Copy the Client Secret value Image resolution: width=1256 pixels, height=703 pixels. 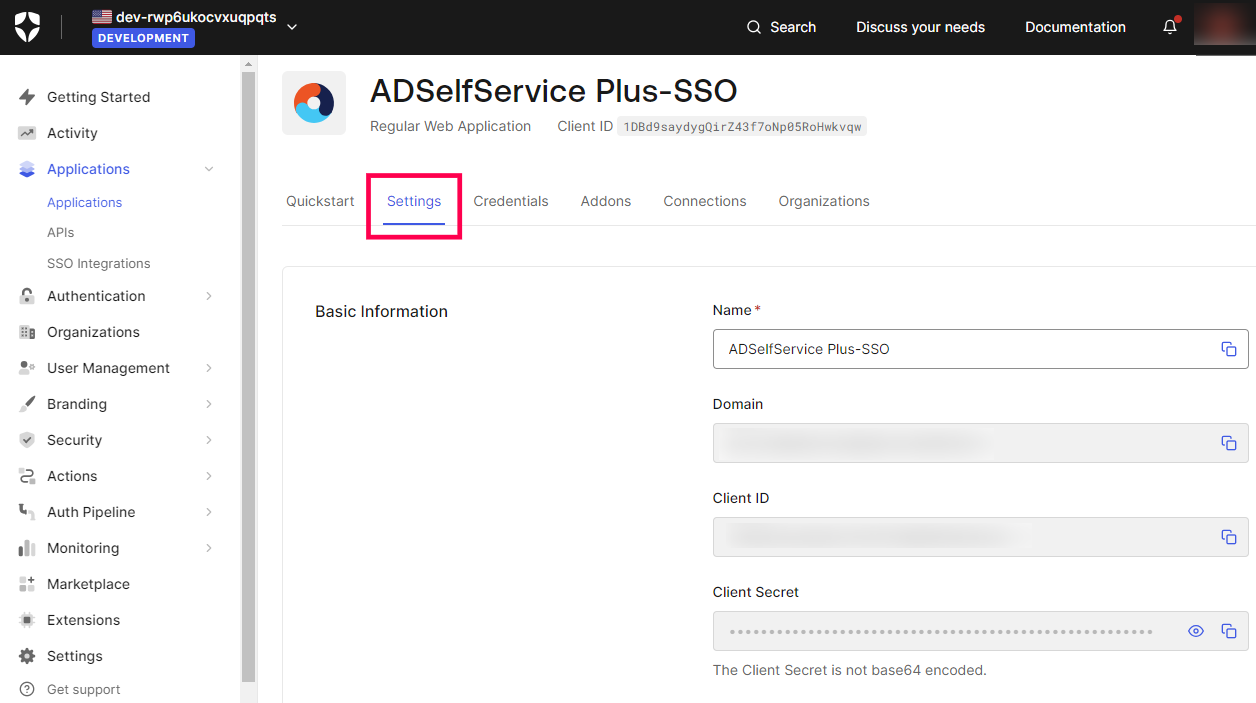click(x=1228, y=631)
